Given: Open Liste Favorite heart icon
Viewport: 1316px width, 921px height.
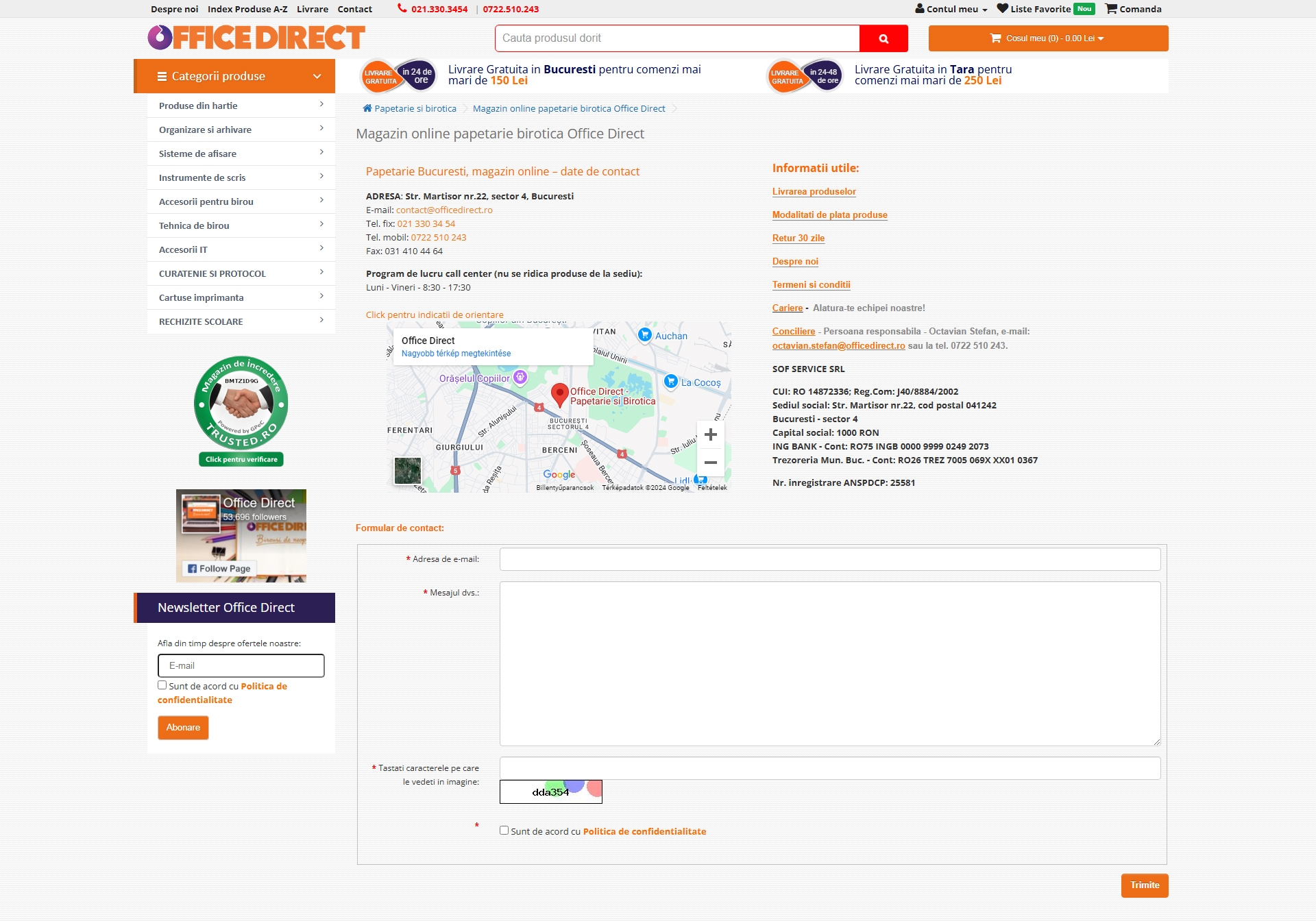Looking at the screenshot, I should [1002, 9].
